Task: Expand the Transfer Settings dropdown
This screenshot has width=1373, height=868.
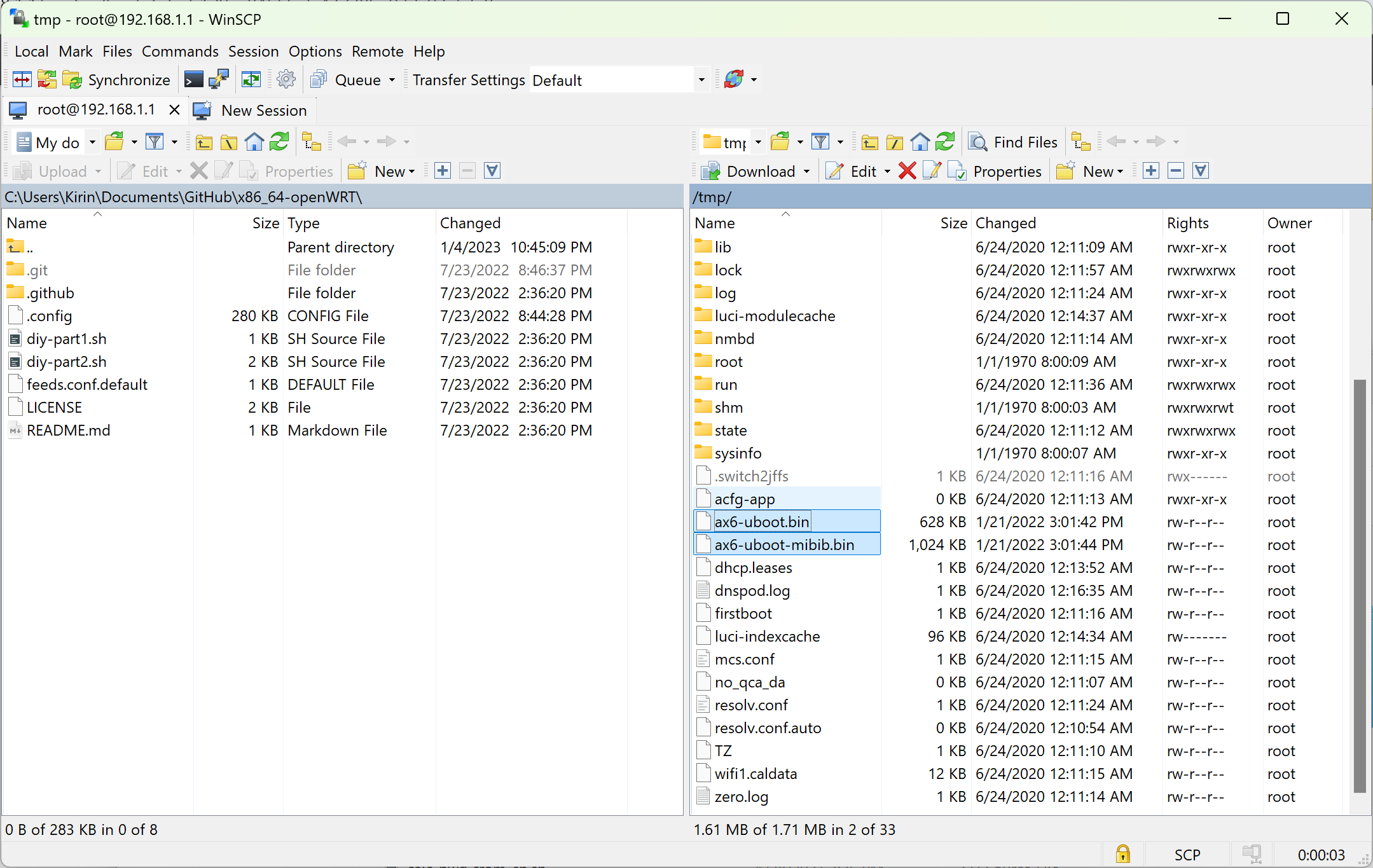Action: [701, 81]
